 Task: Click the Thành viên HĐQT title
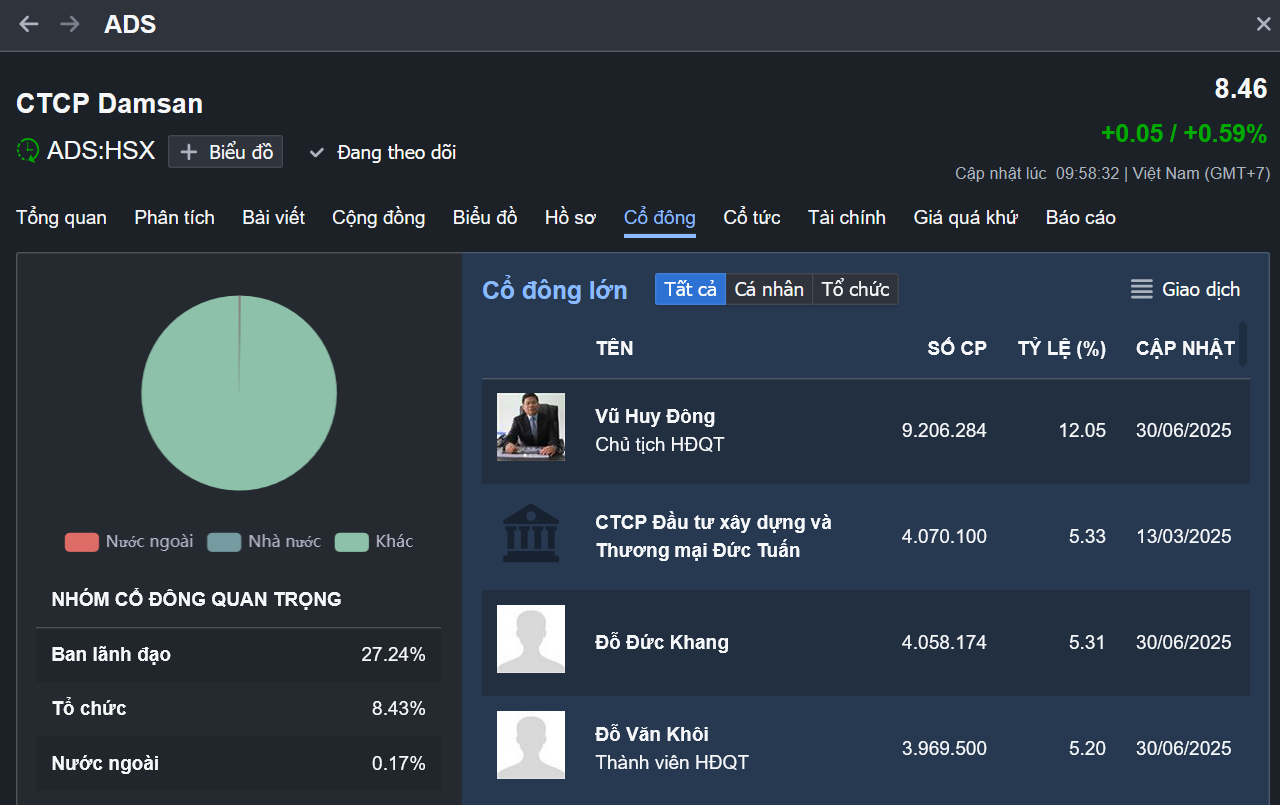click(x=671, y=763)
